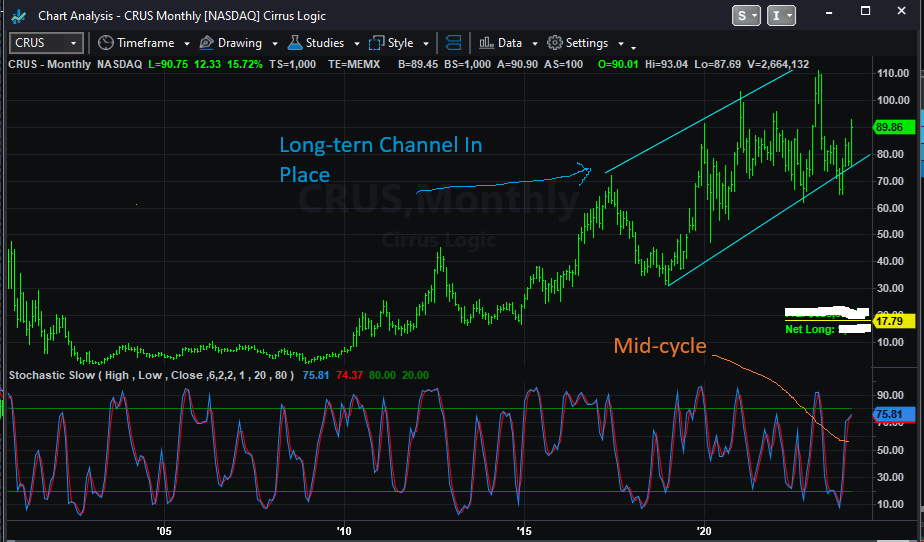Click the Chart Analysis app logo icon

(18, 16)
